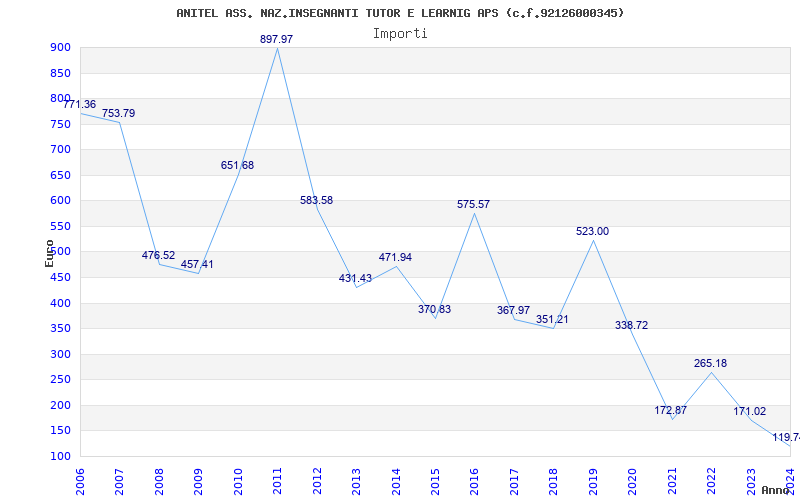Screen dimensions: 800x500
Task: Click the x-axis year 2006
Action: click(80, 482)
